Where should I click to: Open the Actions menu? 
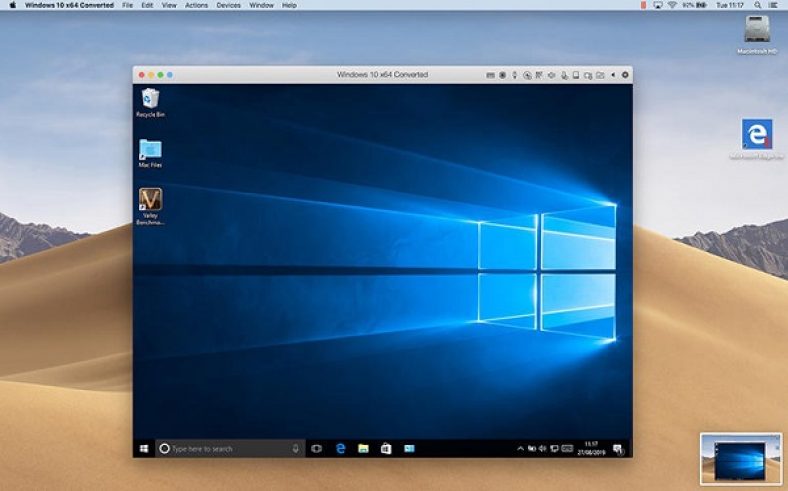click(x=196, y=5)
